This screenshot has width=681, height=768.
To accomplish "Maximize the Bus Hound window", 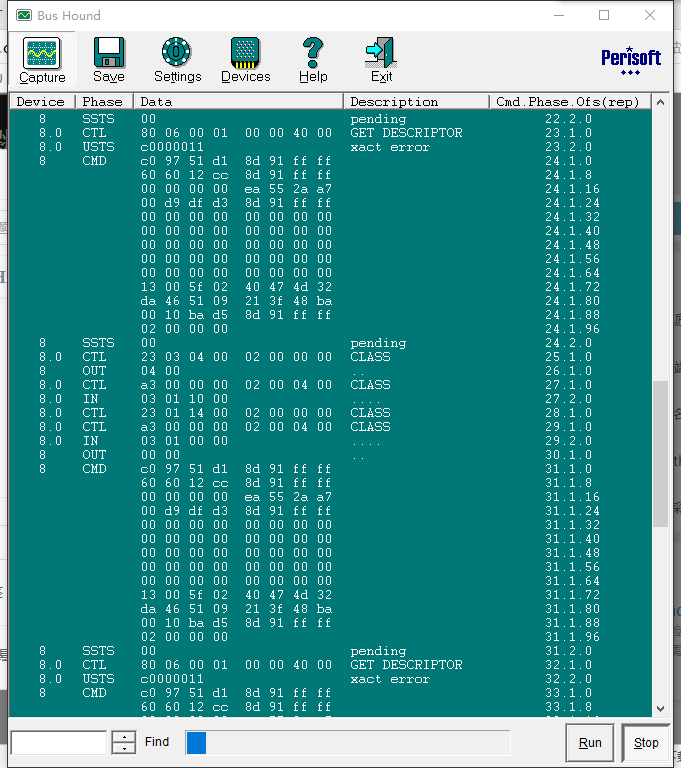I will [604, 15].
